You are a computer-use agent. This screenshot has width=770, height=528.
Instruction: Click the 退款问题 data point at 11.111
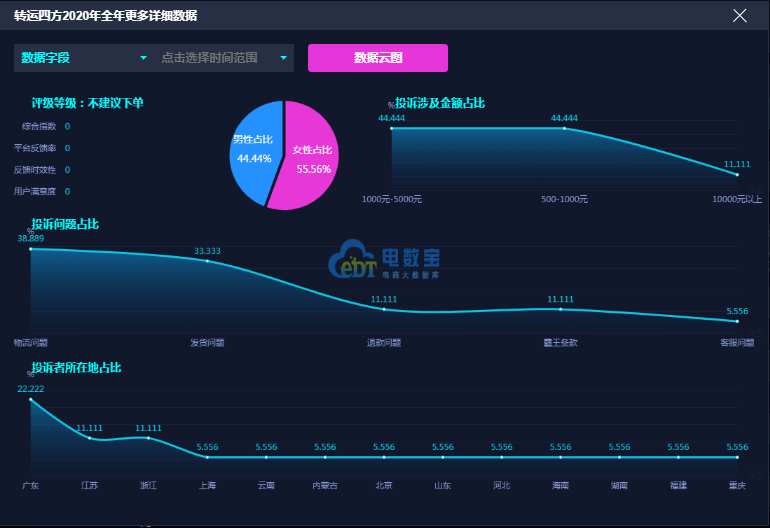(384, 309)
